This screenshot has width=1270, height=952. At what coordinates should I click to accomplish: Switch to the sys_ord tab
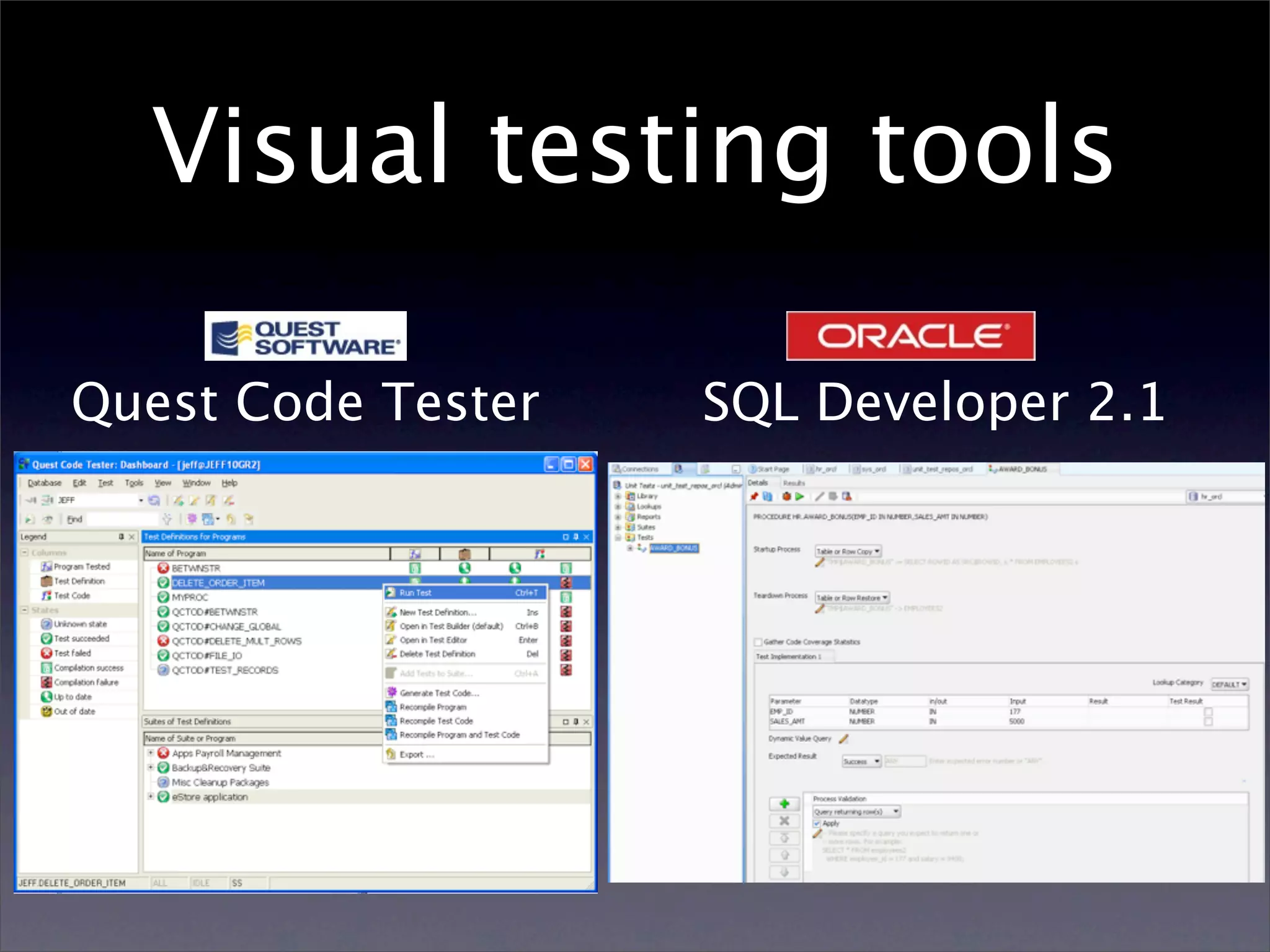869,469
